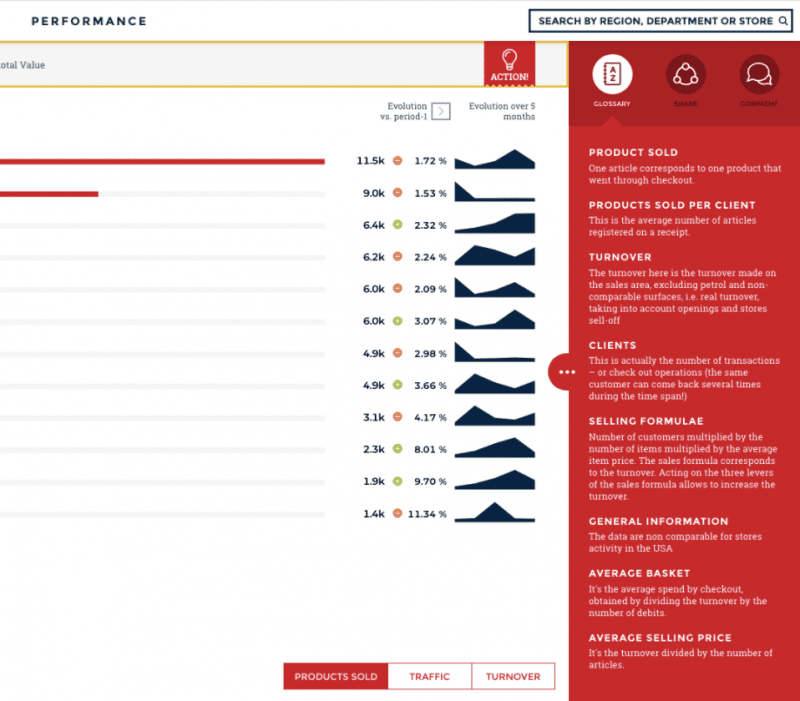
Task: Click the orange minus indicator beside 11.5k
Action: point(397,161)
